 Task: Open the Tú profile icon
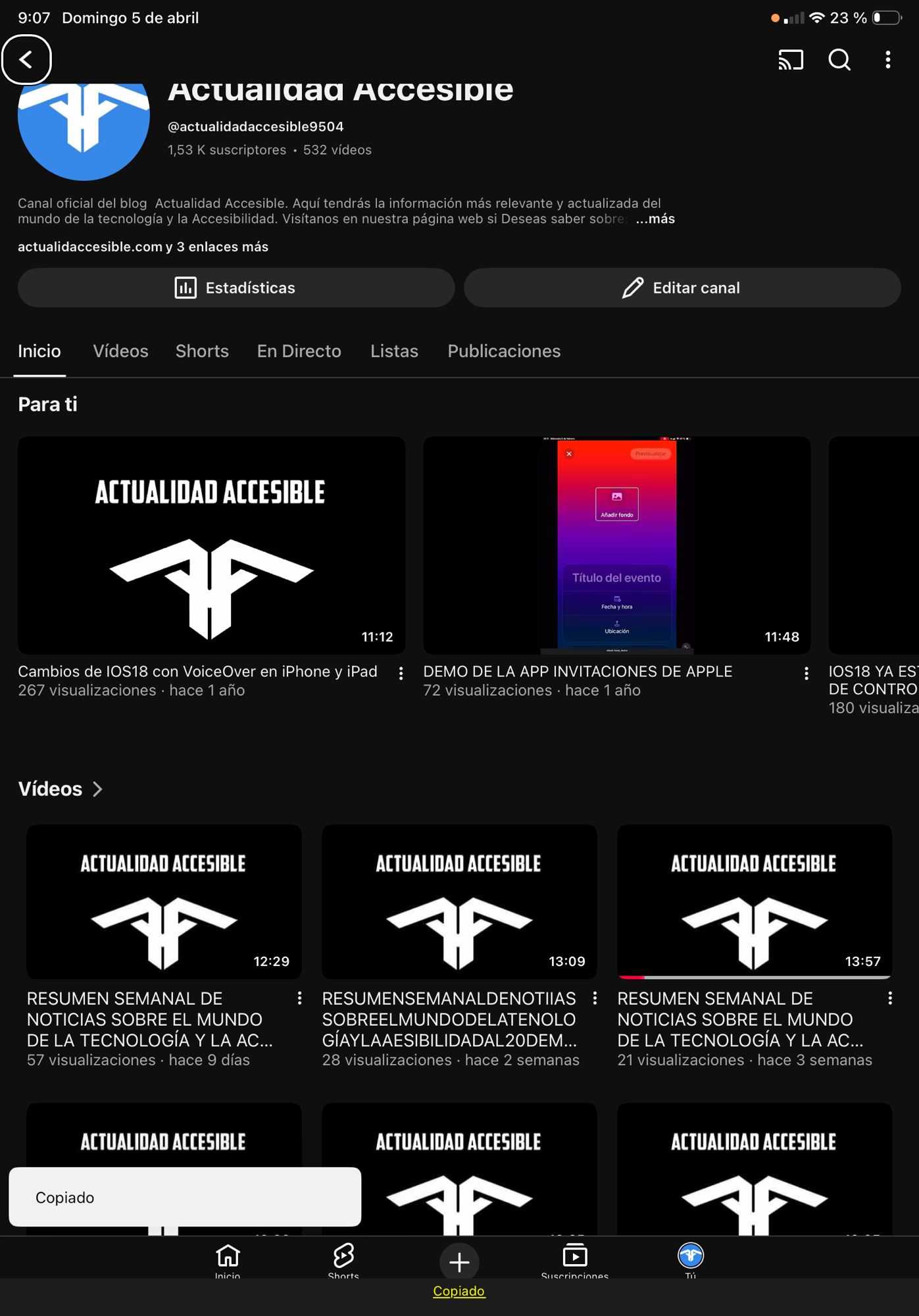[691, 1260]
